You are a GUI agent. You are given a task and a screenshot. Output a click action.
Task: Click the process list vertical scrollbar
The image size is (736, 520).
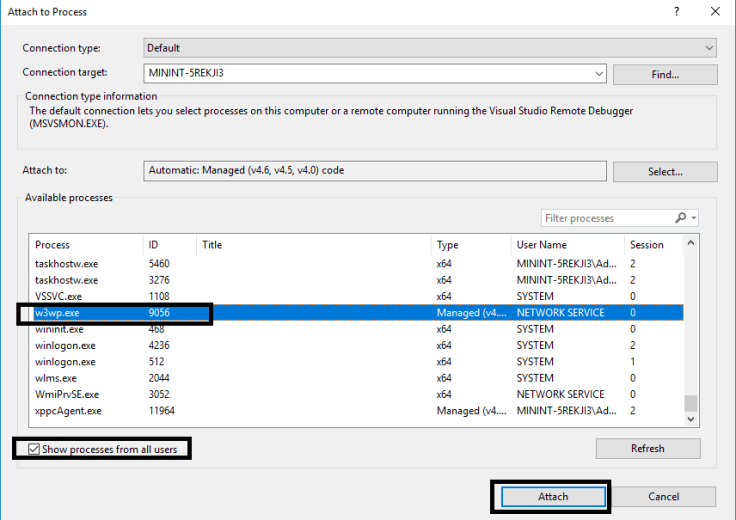[691, 330]
